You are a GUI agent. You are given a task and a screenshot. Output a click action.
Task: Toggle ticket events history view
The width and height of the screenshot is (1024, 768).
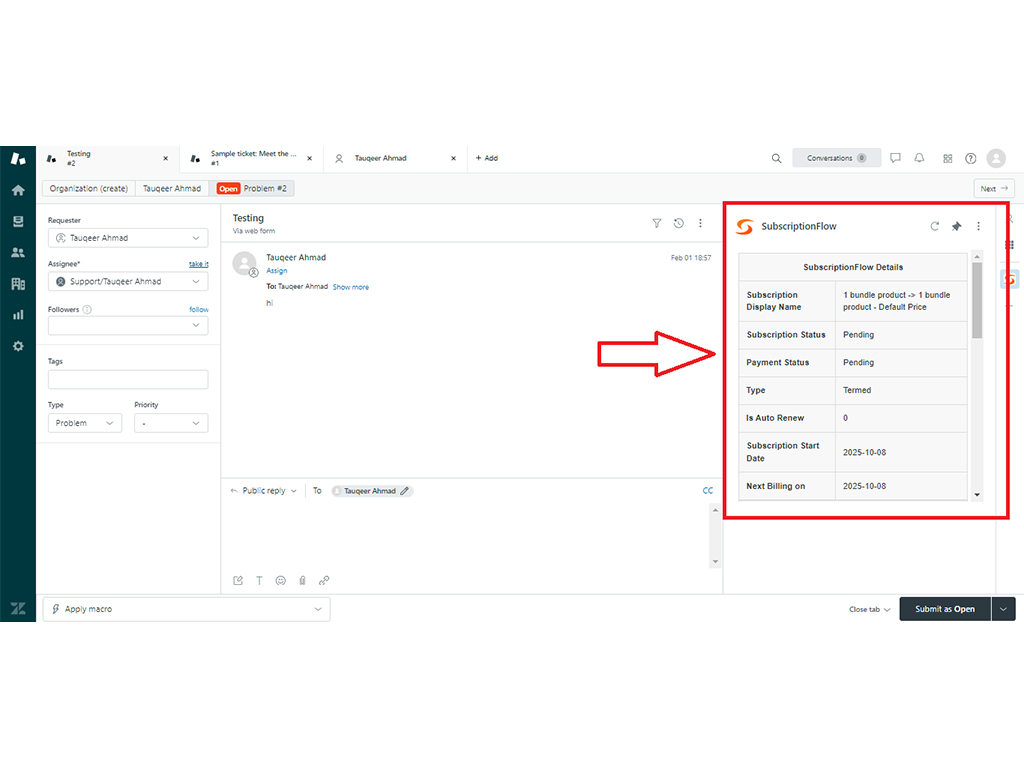(679, 224)
